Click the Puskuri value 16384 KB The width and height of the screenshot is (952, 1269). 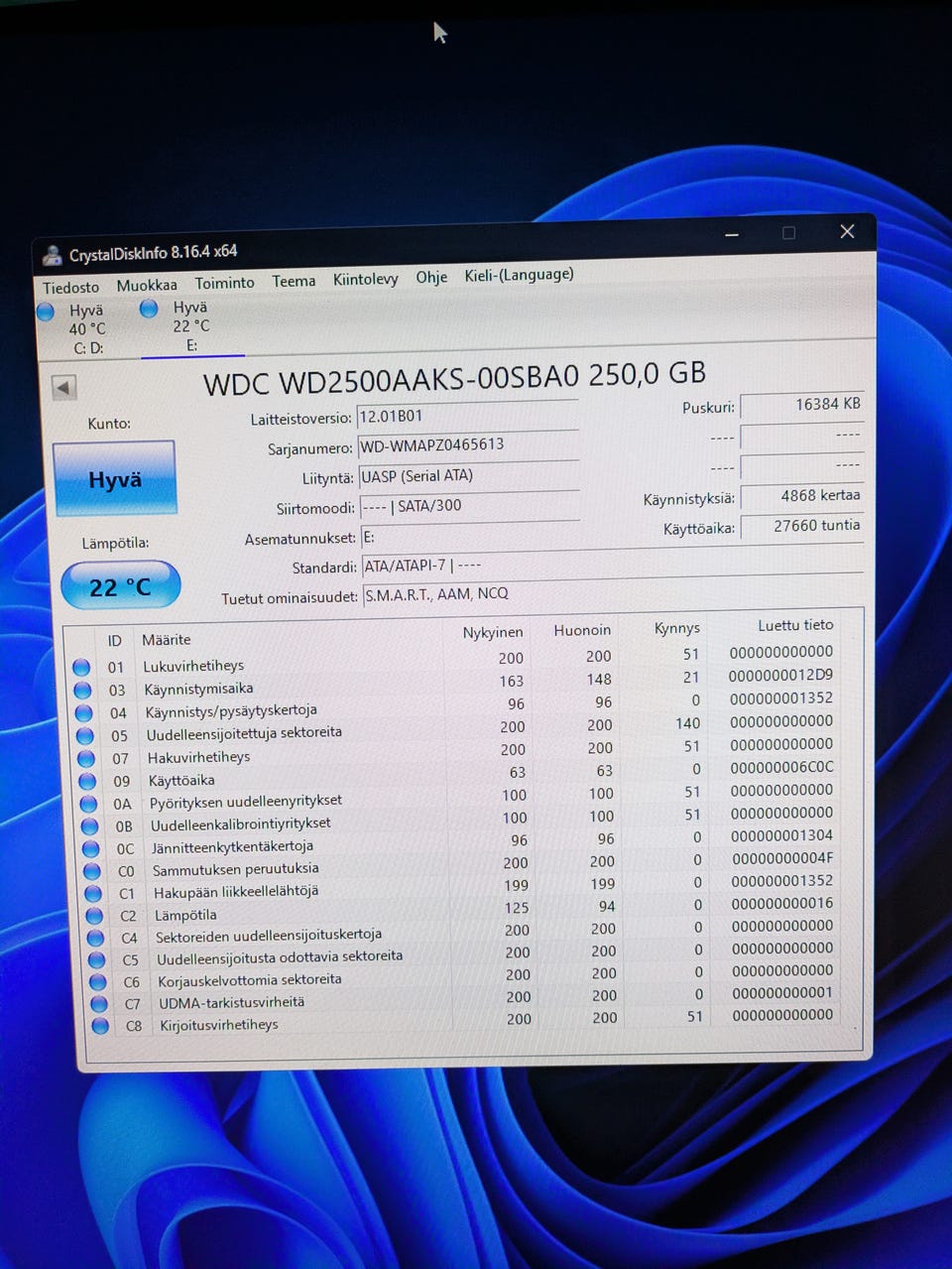click(801, 405)
